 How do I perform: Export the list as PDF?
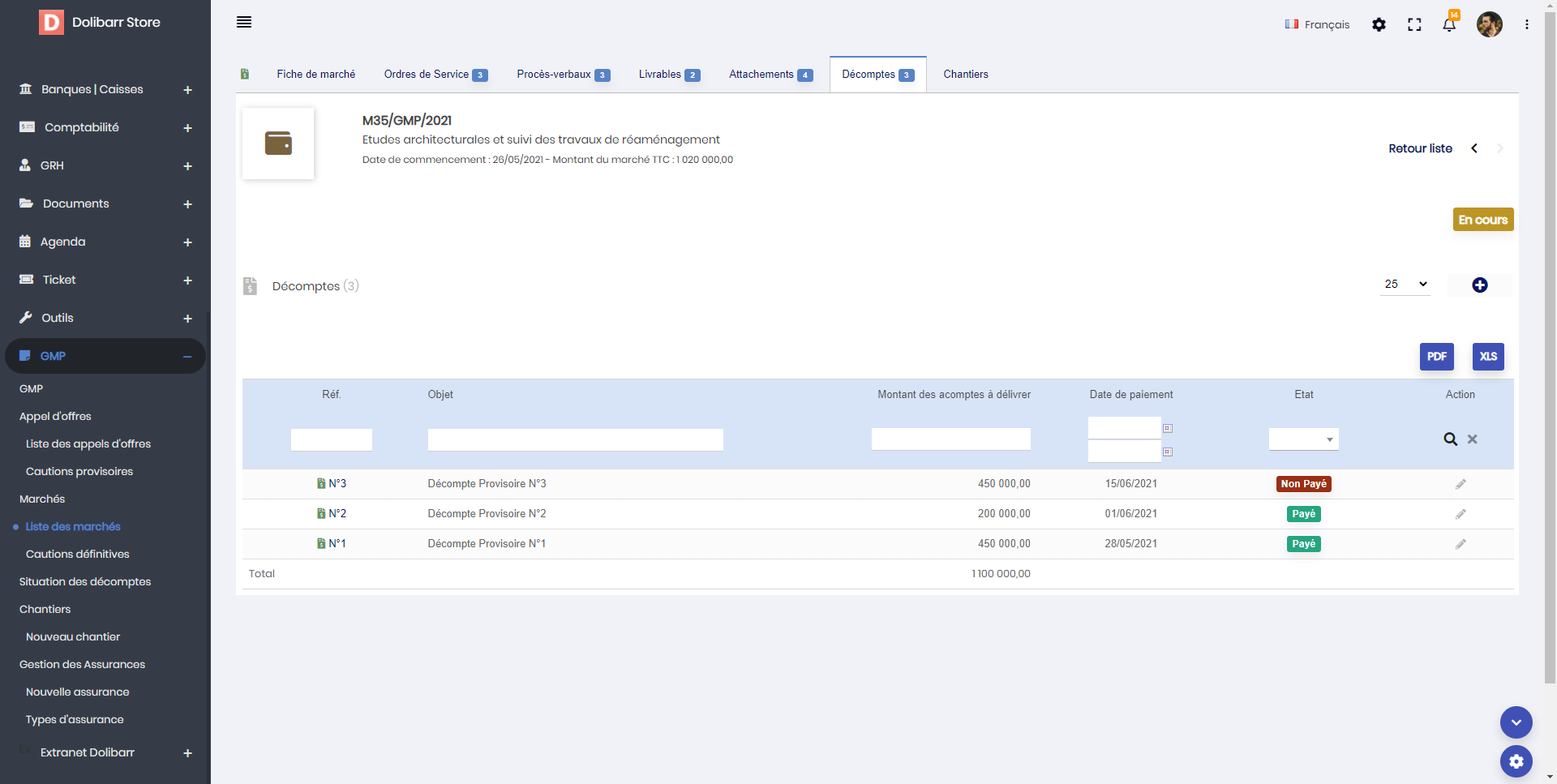tap(1436, 357)
